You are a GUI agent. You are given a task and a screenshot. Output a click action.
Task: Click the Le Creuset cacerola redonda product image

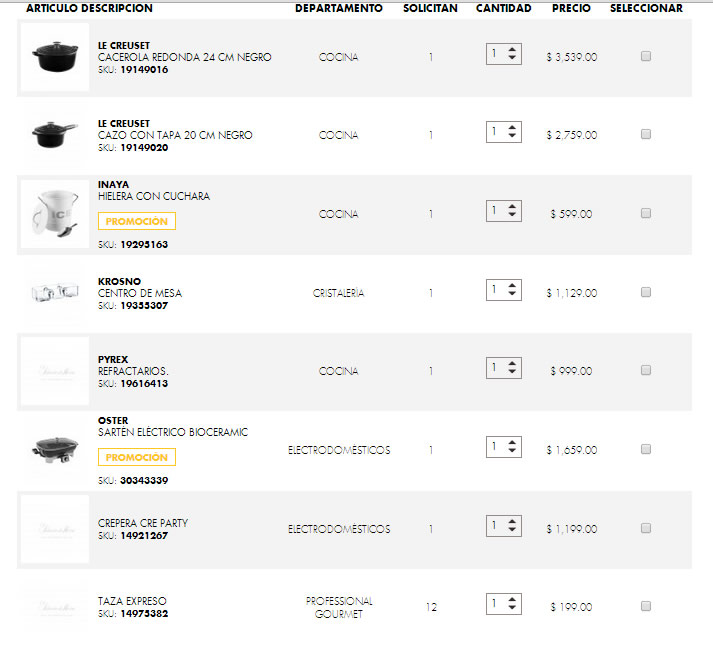[55, 58]
